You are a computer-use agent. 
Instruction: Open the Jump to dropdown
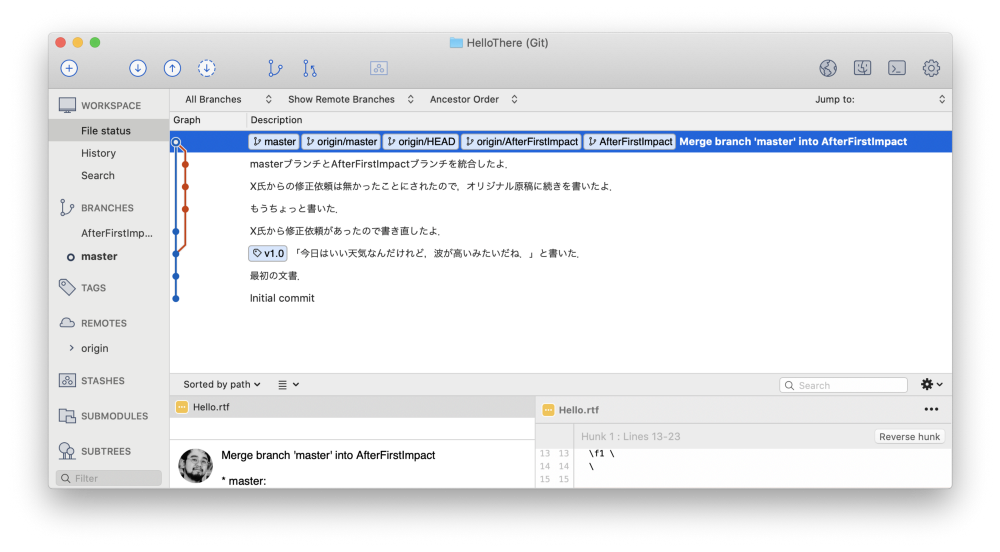pos(880,99)
